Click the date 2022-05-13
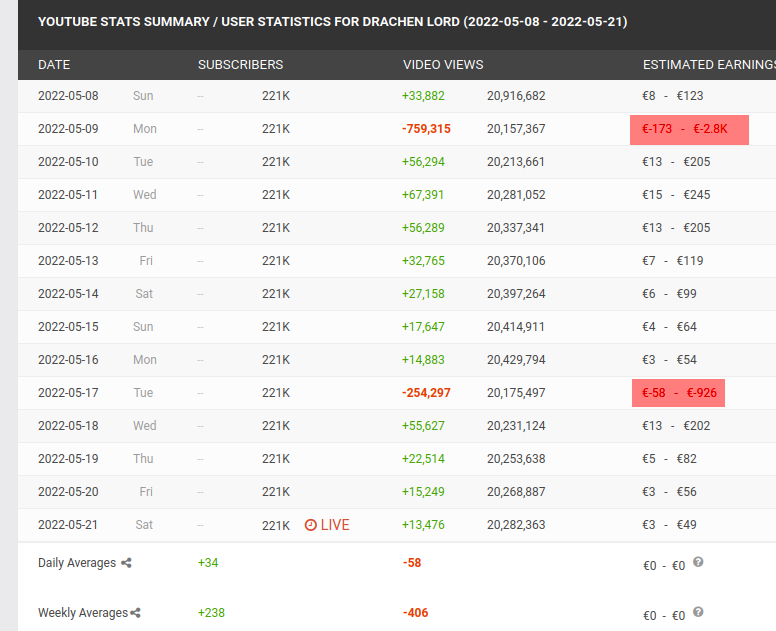The width and height of the screenshot is (776, 631). (x=68, y=261)
